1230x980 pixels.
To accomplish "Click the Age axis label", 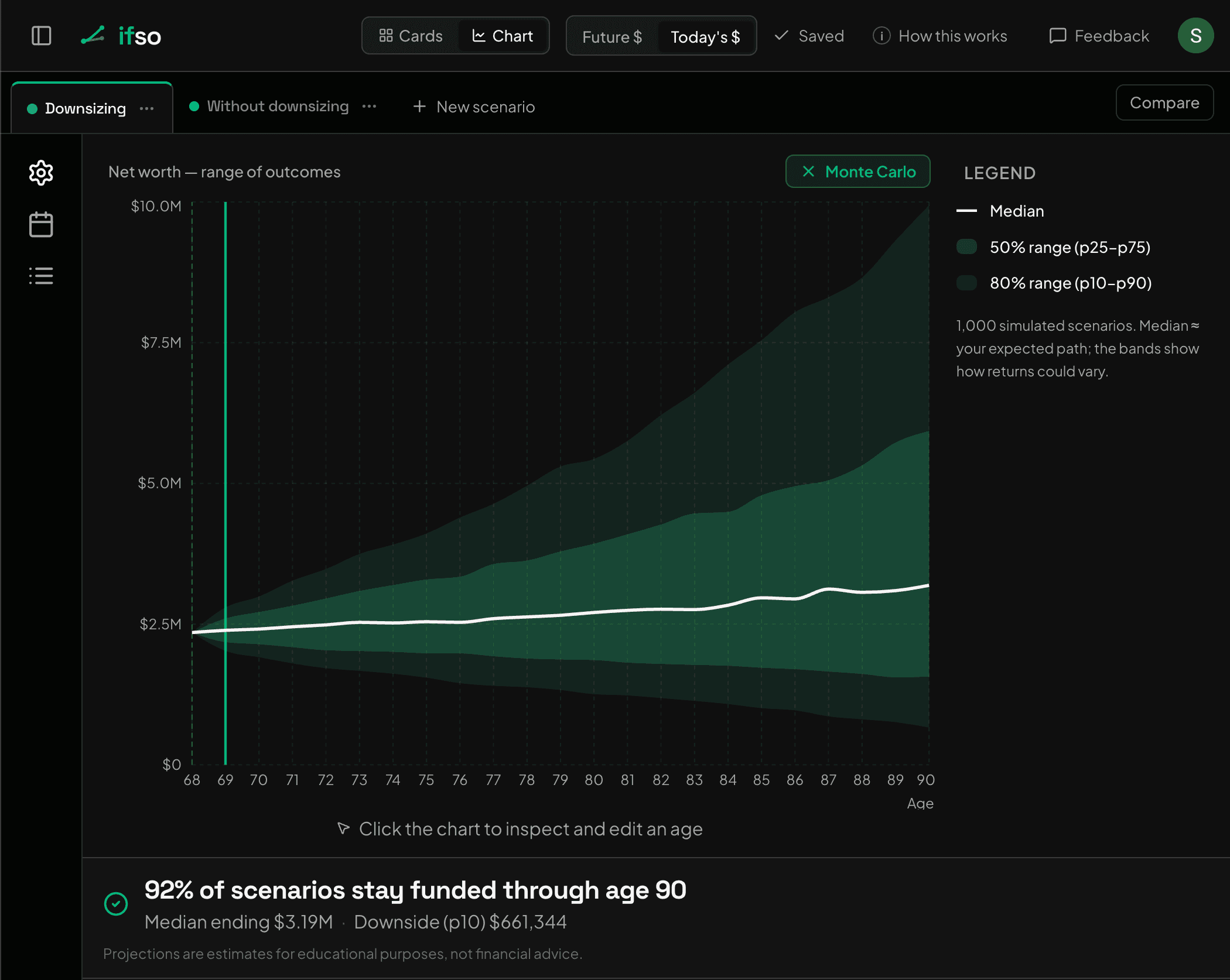I will click(x=920, y=803).
